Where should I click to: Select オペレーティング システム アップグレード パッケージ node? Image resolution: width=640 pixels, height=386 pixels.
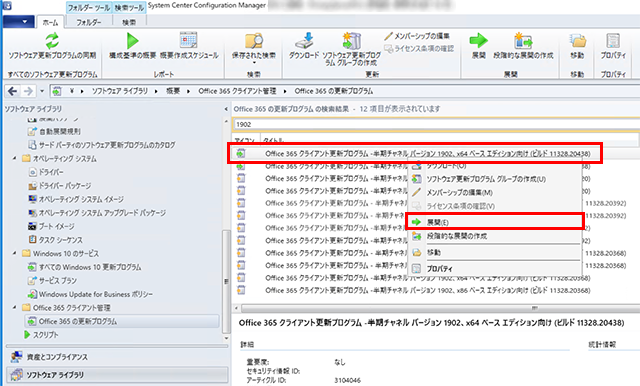tap(97, 213)
